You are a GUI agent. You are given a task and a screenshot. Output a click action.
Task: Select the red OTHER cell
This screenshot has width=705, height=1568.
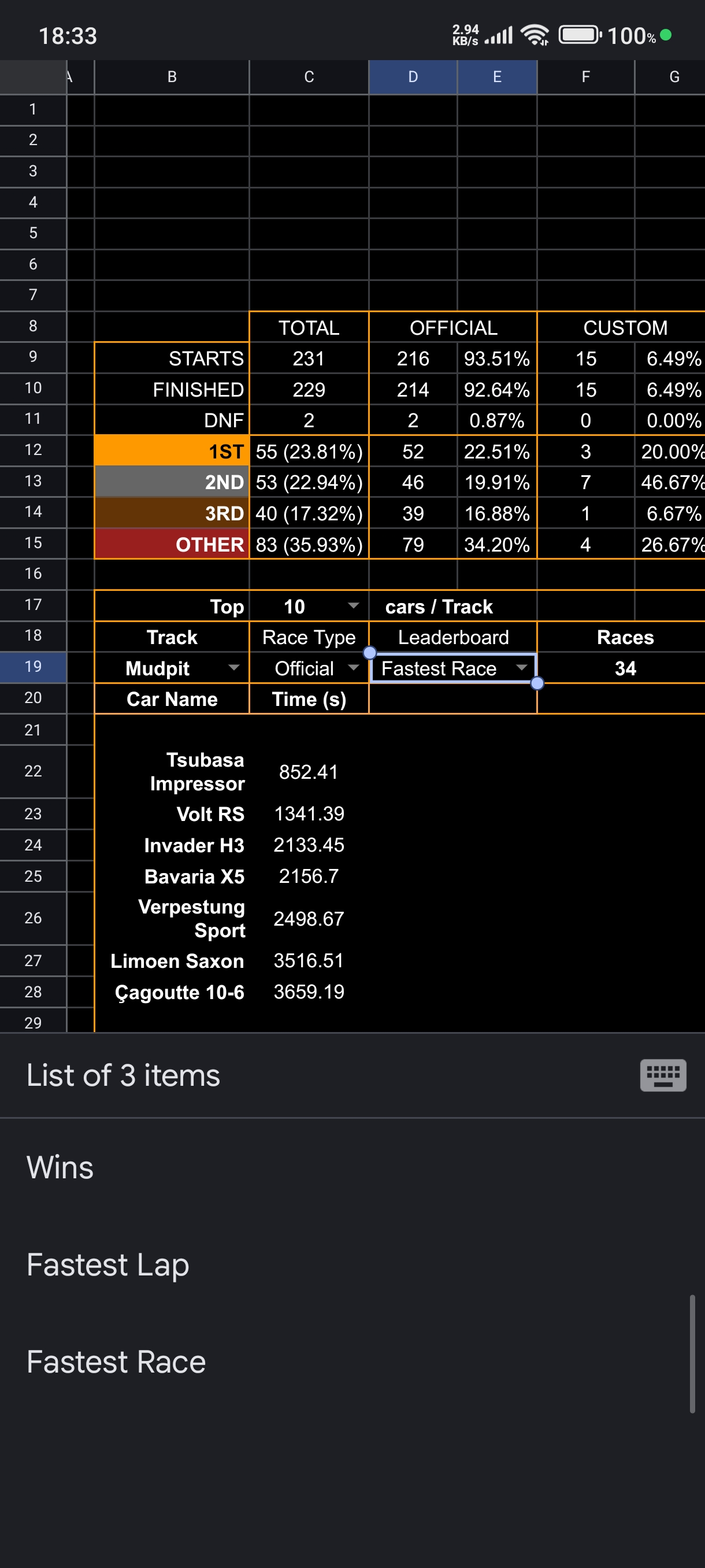(172, 543)
